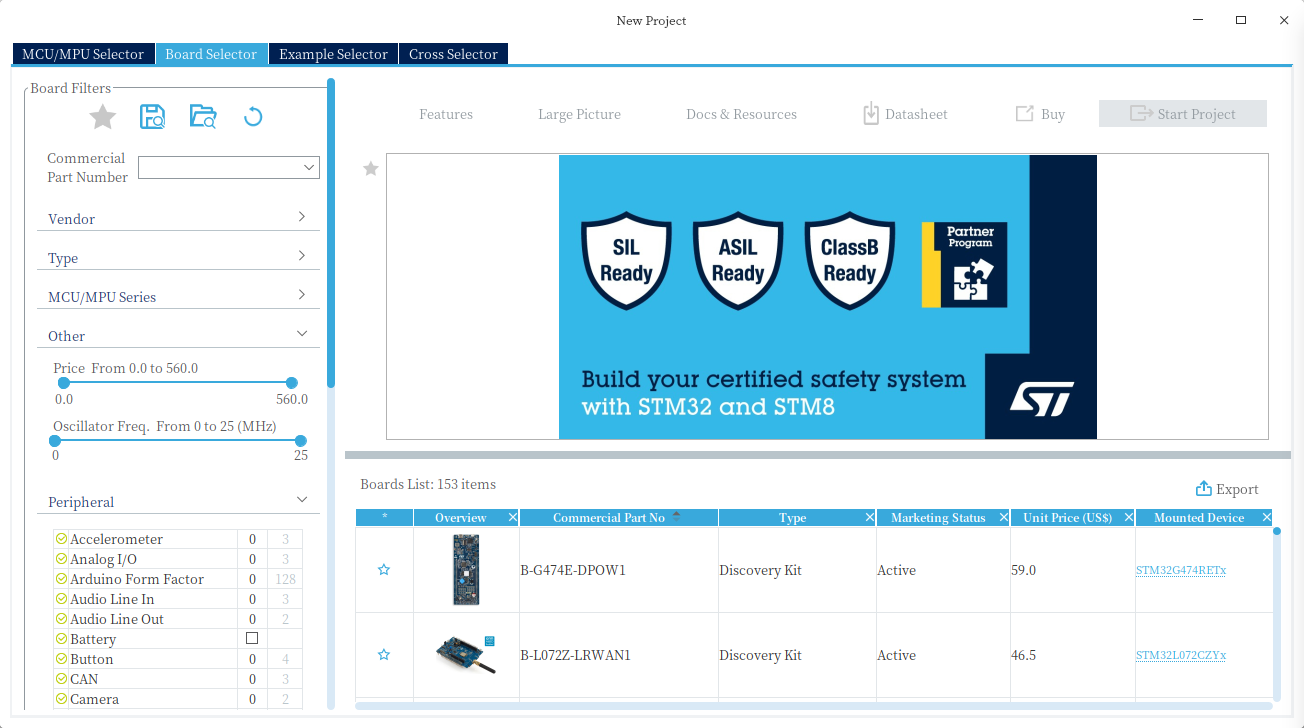Click the Price slider minimum handle
Screen dimensions: 1304x728
(64, 383)
